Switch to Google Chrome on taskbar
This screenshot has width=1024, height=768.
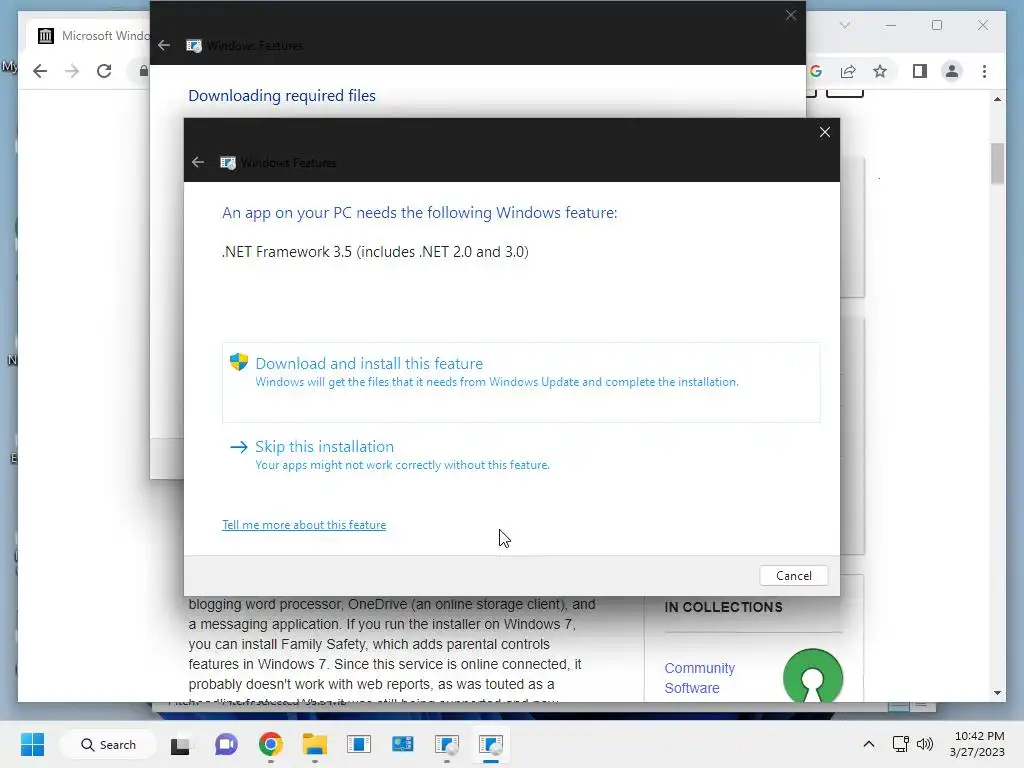[x=270, y=744]
